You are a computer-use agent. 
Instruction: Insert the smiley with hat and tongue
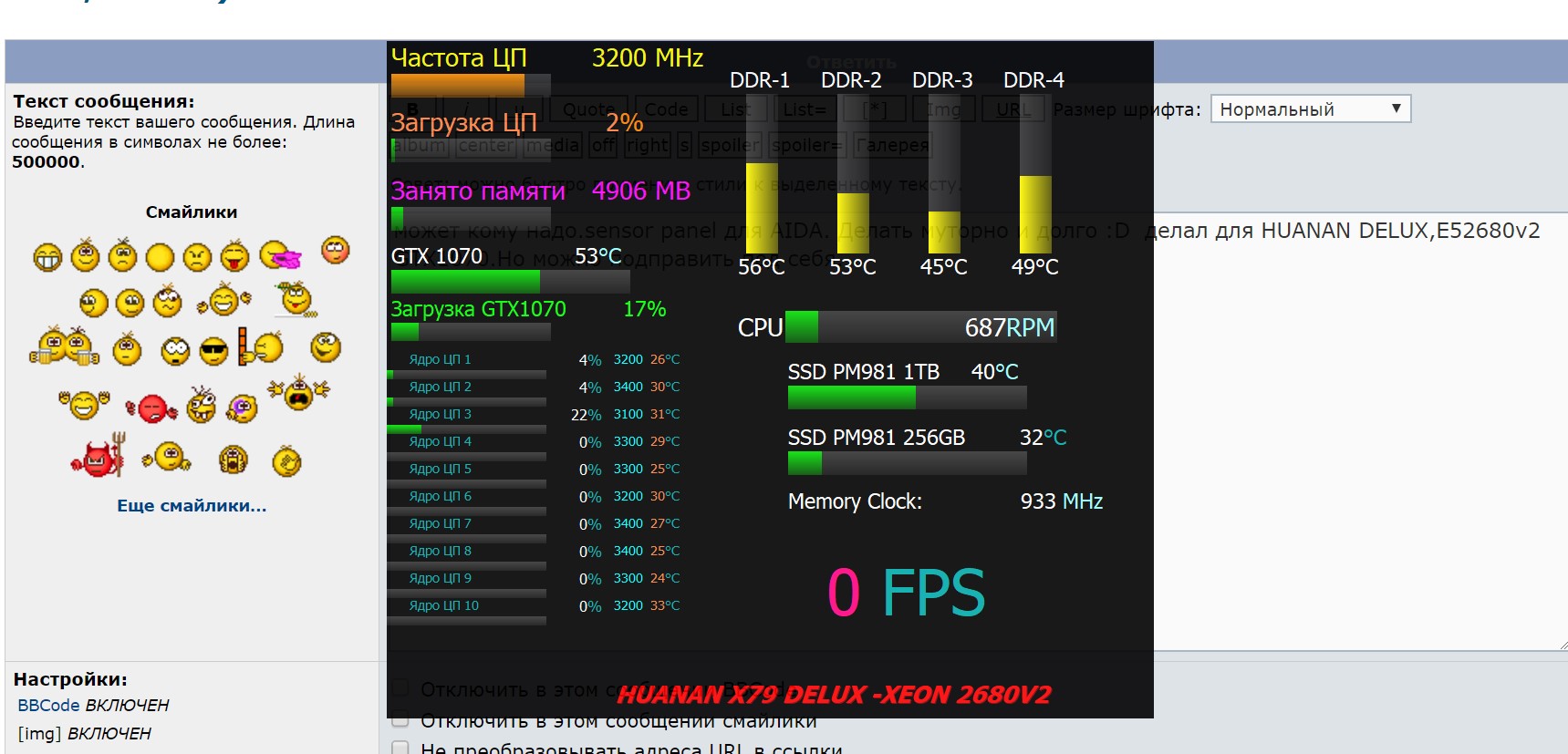click(x=296, y=299)
